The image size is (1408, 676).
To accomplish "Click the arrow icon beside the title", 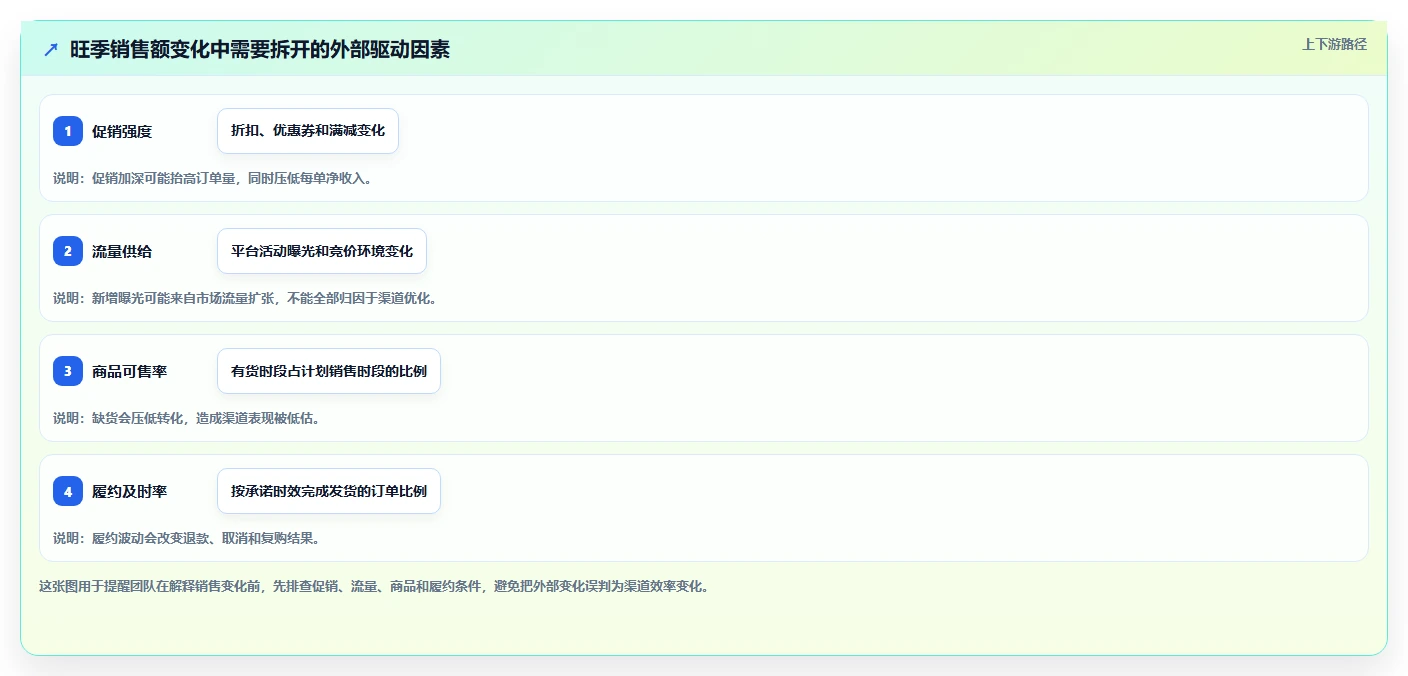I will pos(51,49).
